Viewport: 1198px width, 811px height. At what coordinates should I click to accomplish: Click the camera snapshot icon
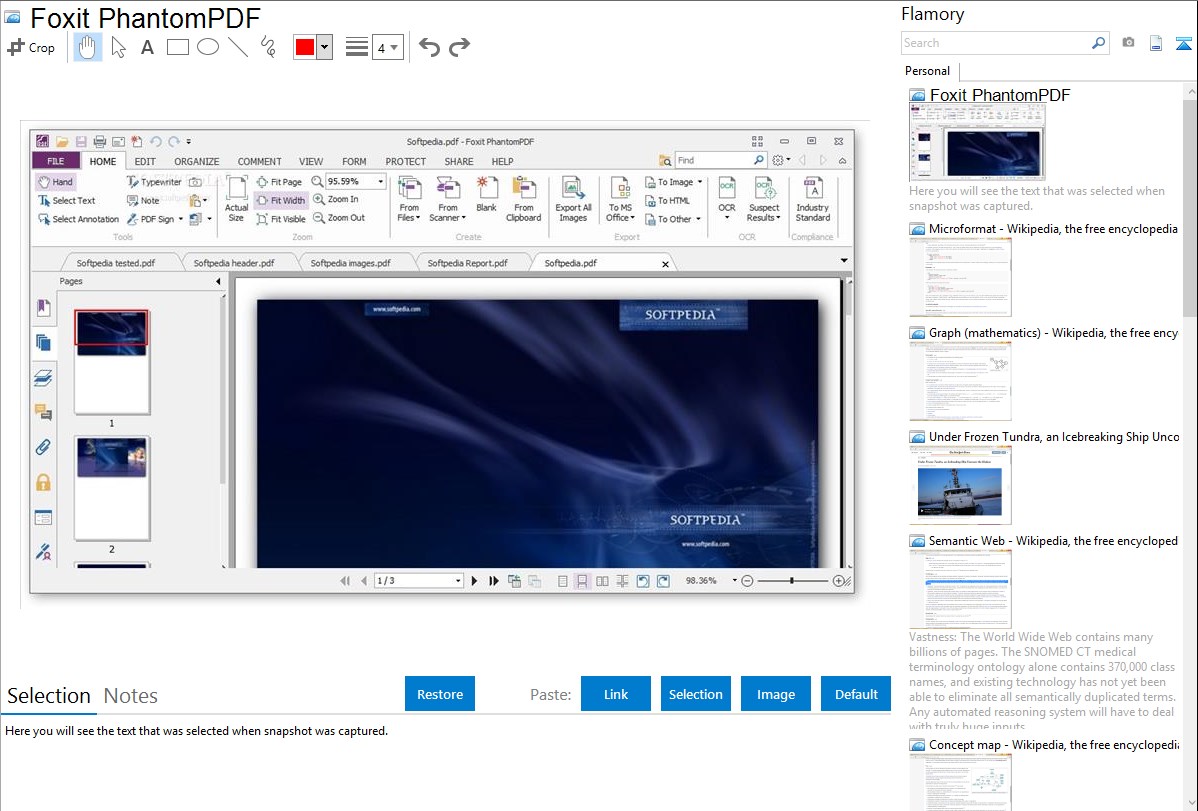click(1128, 43)
